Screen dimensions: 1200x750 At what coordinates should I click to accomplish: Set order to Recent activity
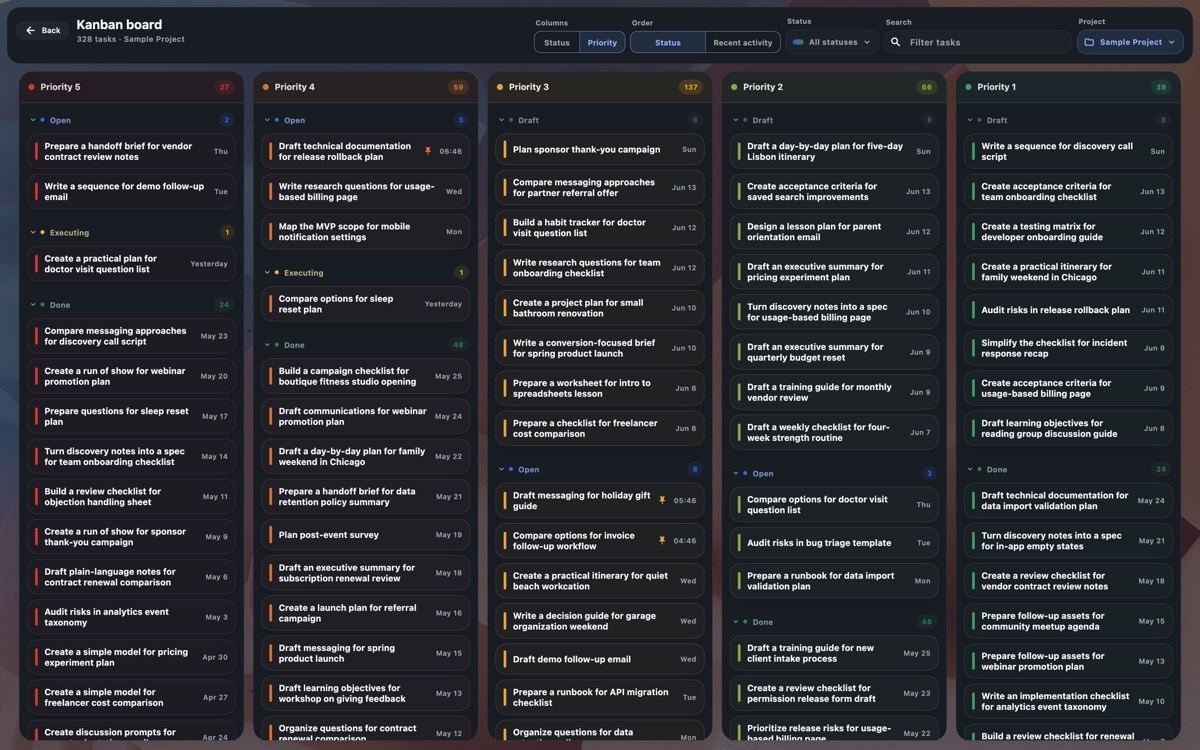[743, 42]
